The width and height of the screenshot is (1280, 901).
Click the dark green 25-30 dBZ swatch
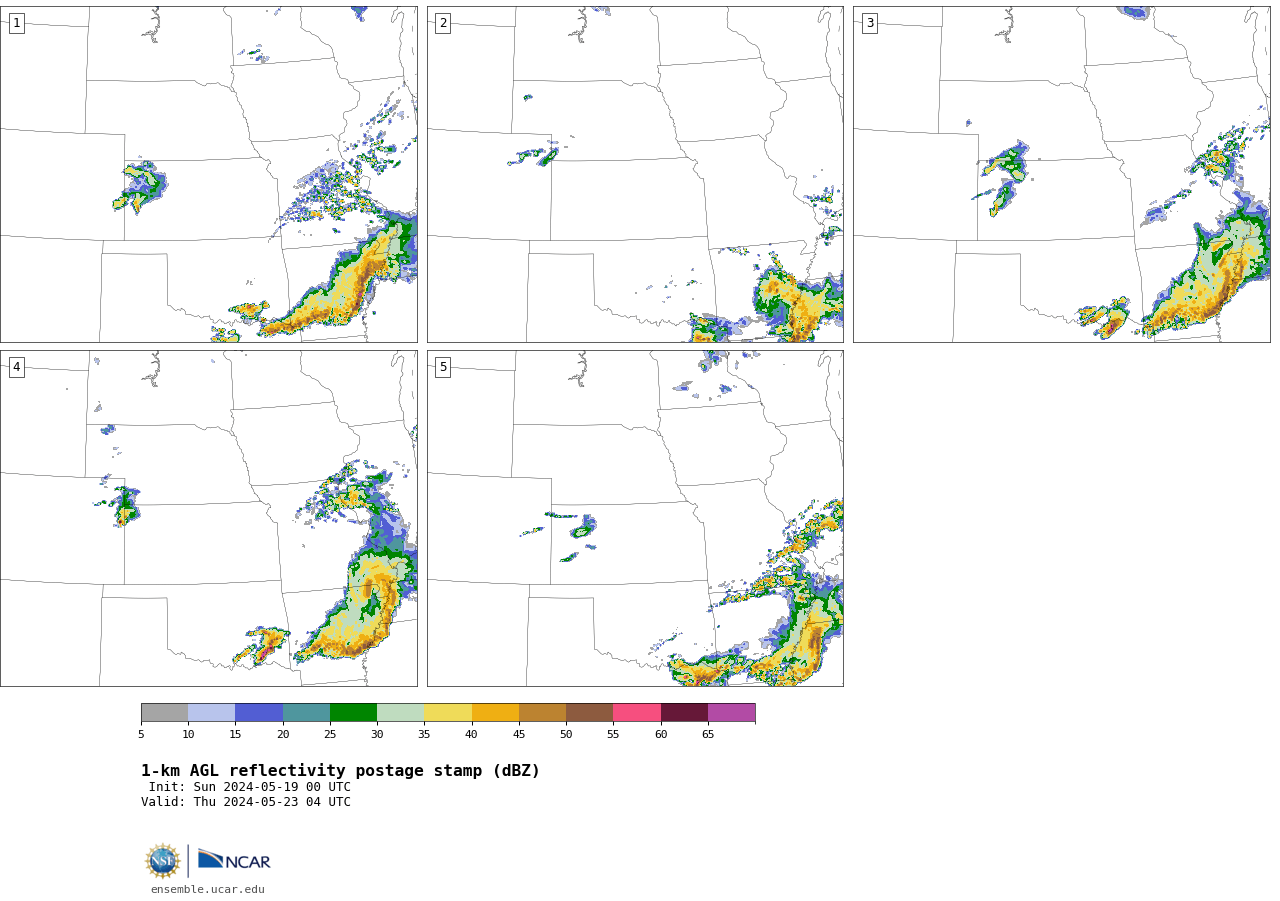pos(353,712)
